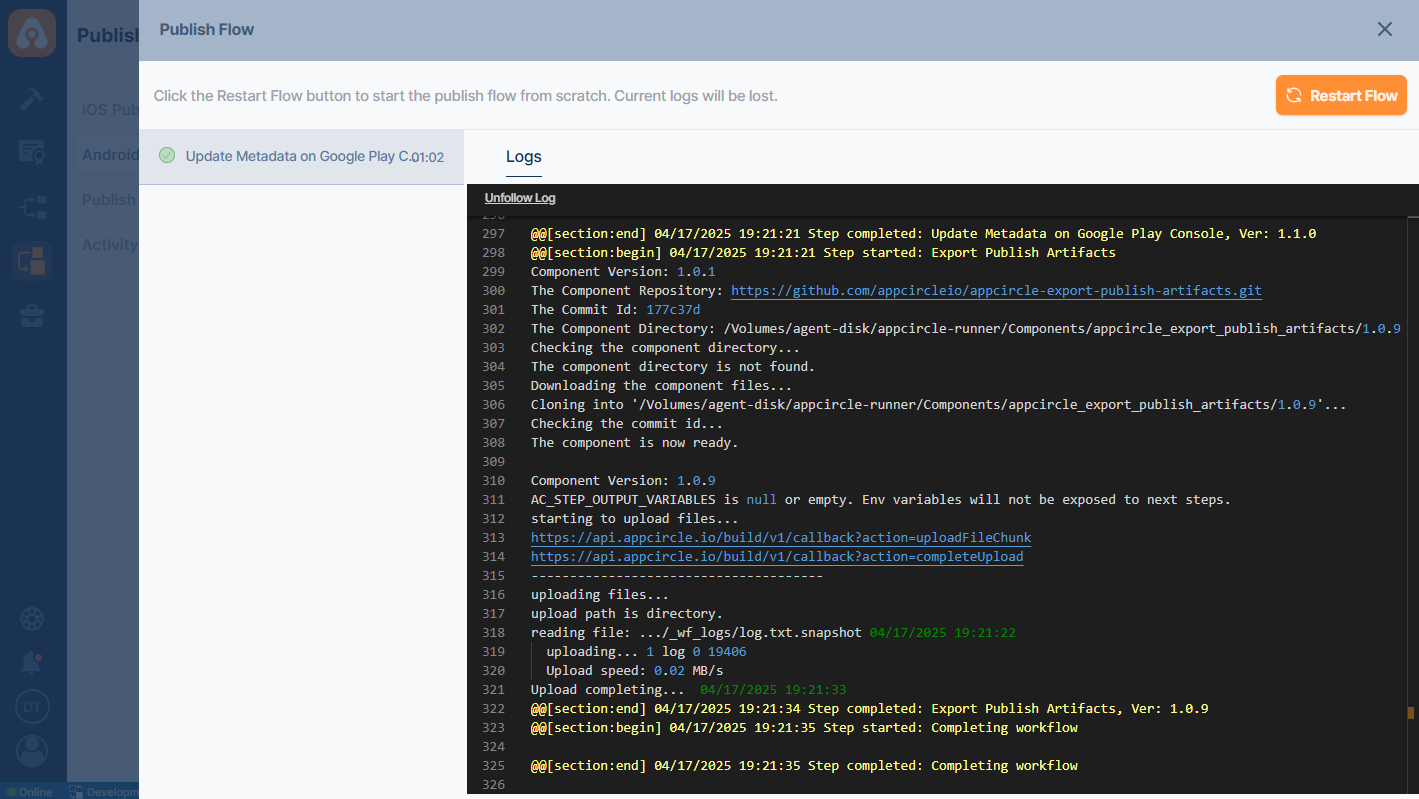Click log line 'The component is now ready.'
The width and height of the screenshot is (1419, 799).
tap(634, 443)
